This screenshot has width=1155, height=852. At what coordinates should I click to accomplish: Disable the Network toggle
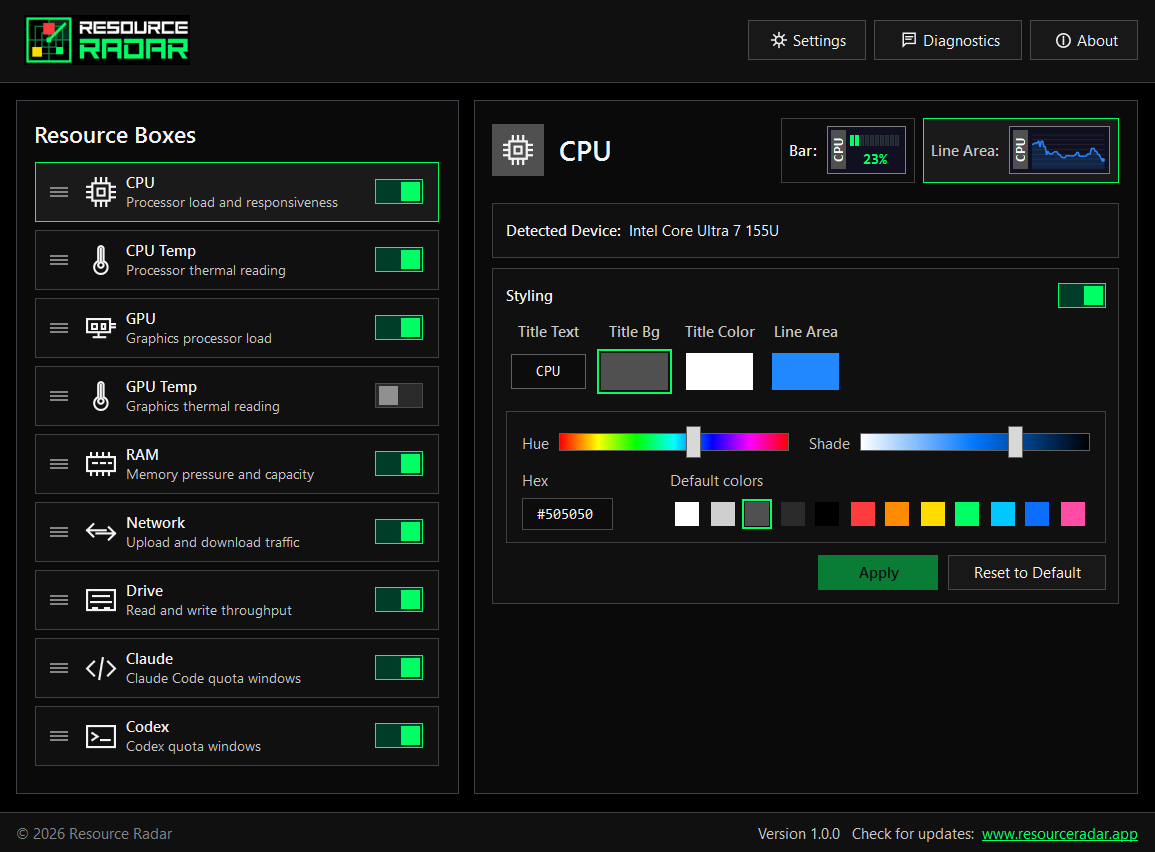[399, 532]
